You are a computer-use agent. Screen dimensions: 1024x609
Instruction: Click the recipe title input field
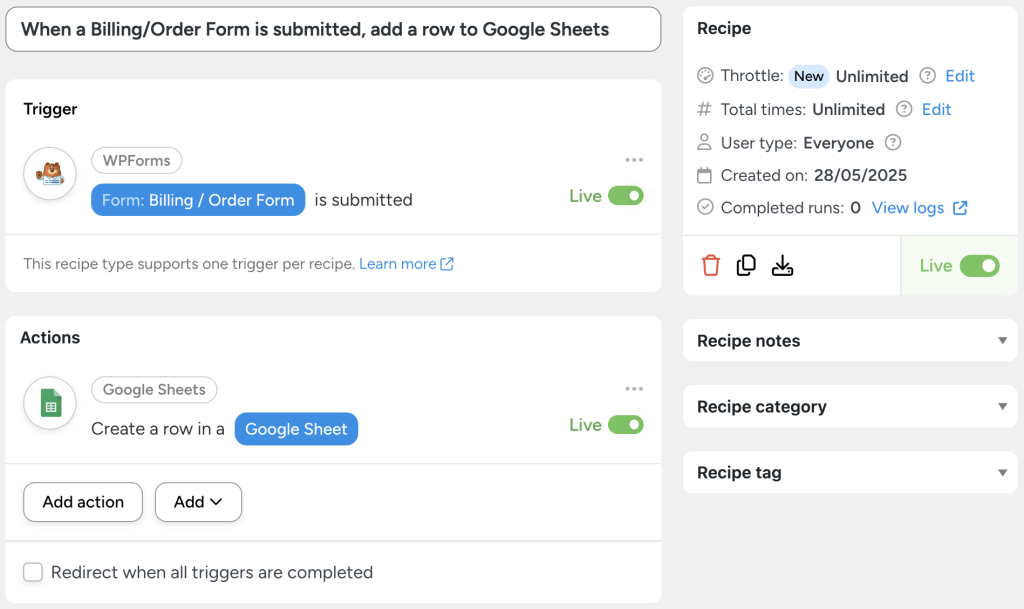click(x=333, y=30)
